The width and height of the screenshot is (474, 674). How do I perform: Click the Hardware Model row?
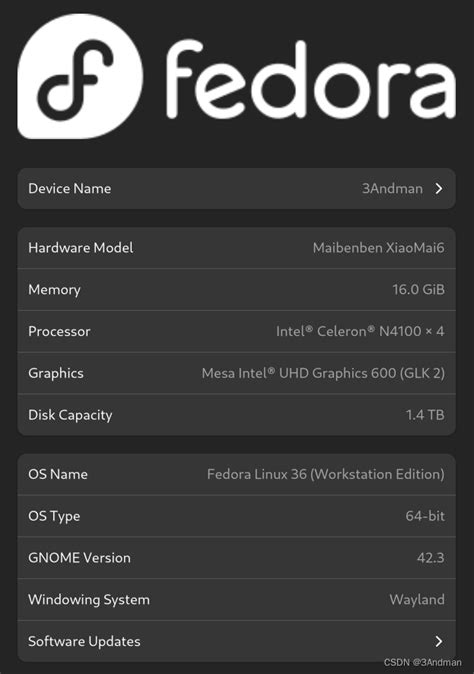[x=236, y=248]
